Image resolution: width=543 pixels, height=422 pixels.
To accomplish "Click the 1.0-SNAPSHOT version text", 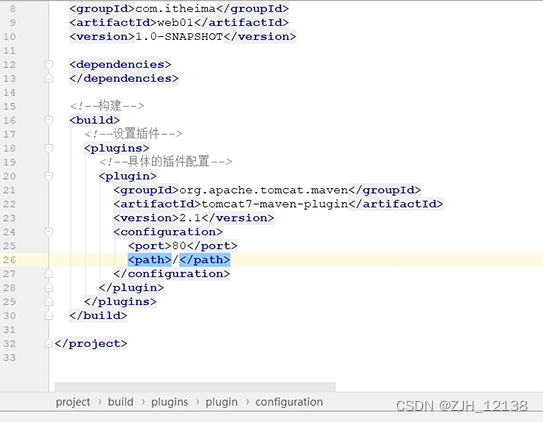I will click(179, 36).
